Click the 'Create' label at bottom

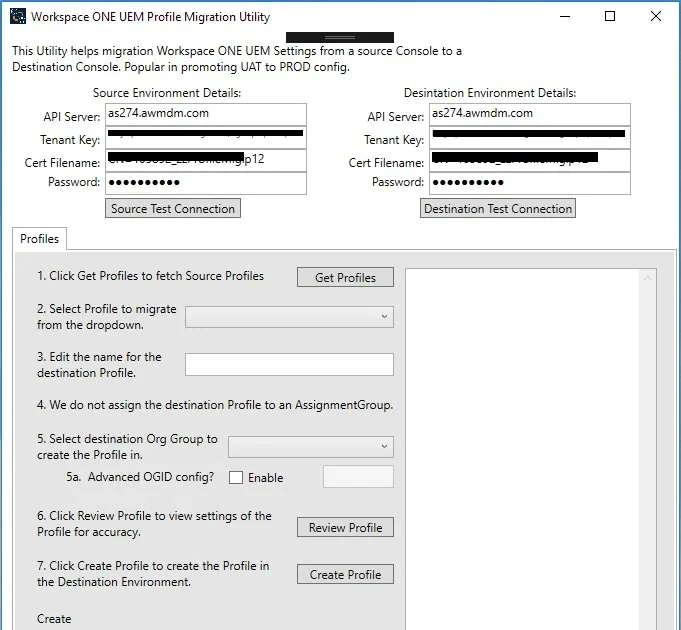(54, 619)
